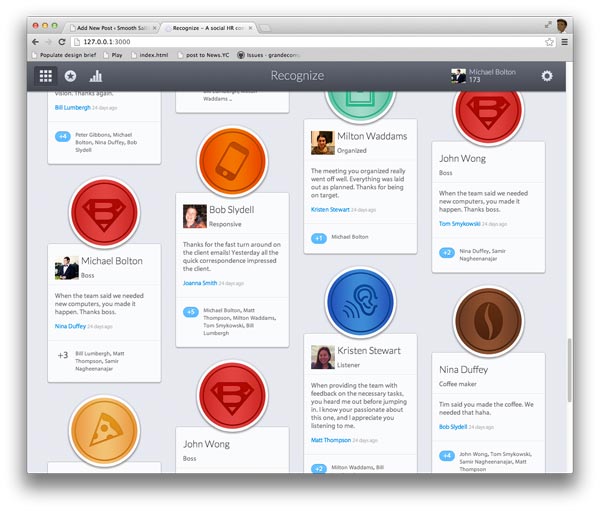This screenshot has width=600, height=511.
Task: Open post to News.YC bookmark
Action: coord(204,55)
